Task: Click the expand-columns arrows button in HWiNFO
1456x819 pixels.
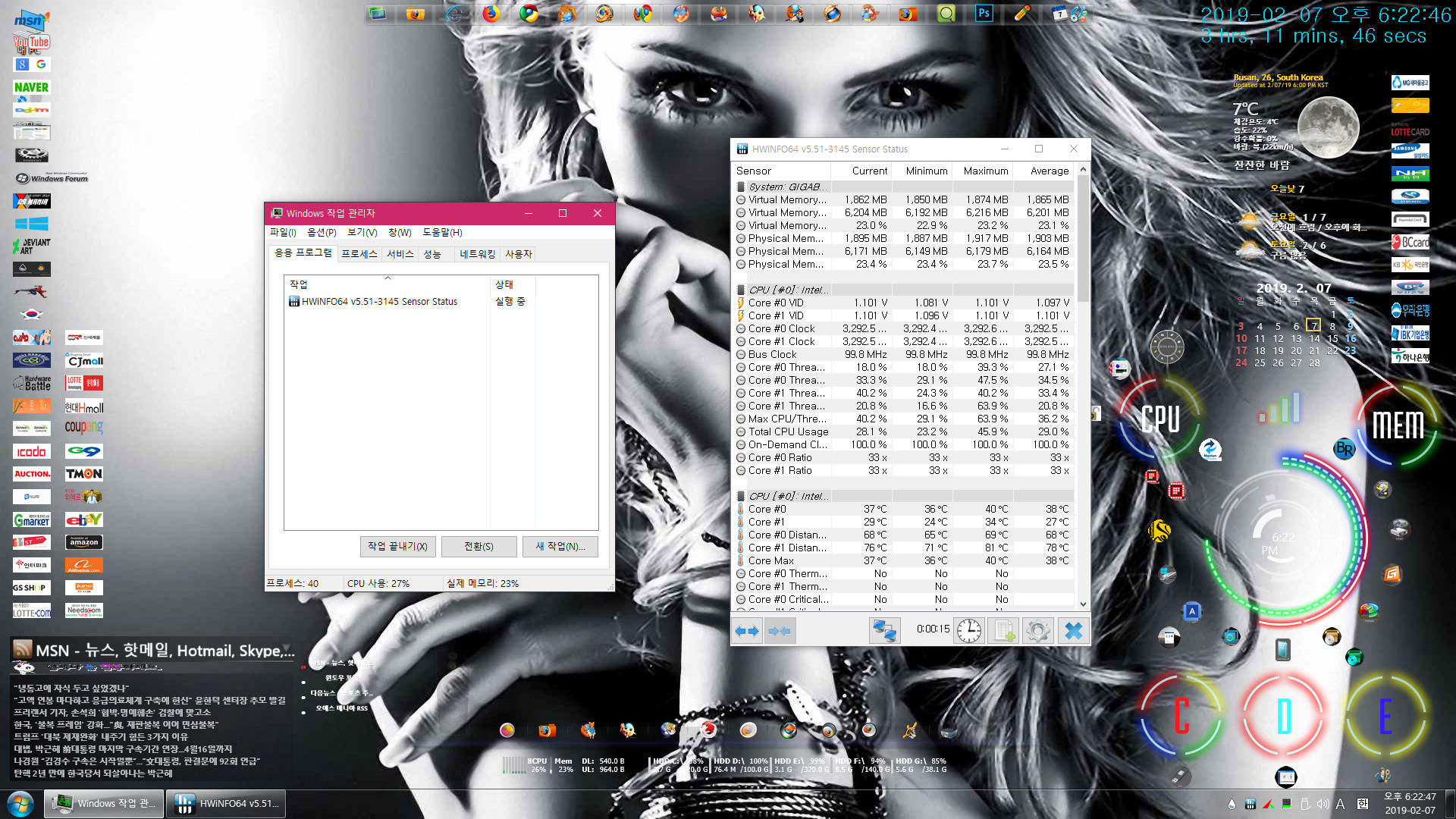Action: (747, 631)
